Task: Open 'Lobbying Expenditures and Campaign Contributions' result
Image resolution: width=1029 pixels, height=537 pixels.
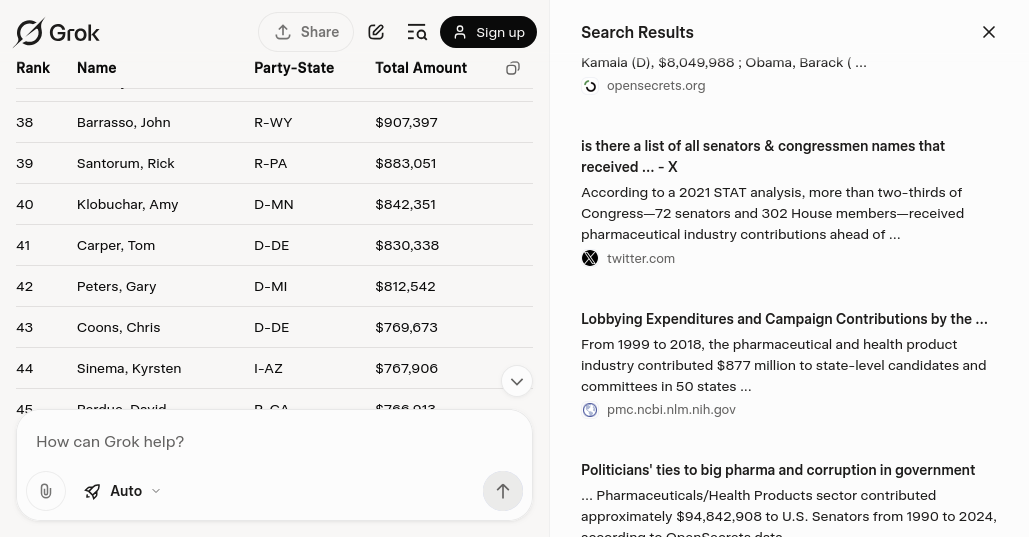Action: coord(784,319)
